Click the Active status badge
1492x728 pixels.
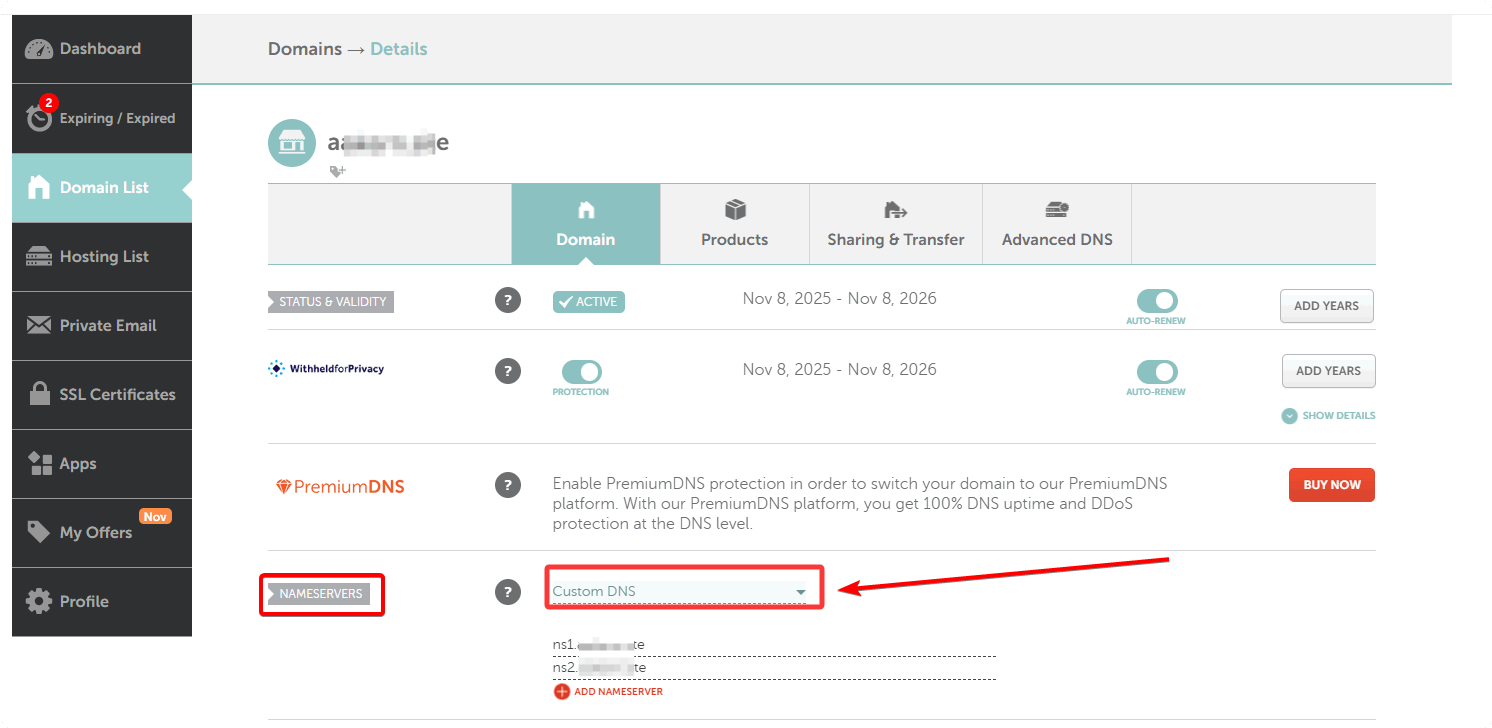589,302
